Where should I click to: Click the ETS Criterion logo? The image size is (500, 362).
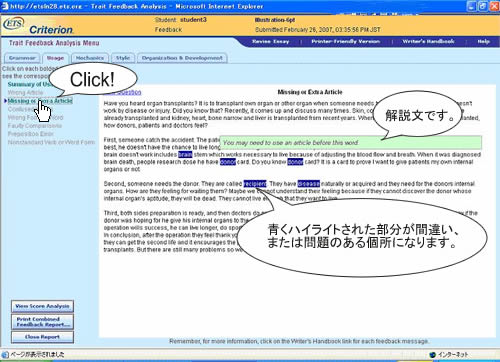click(x=38, y=26)
